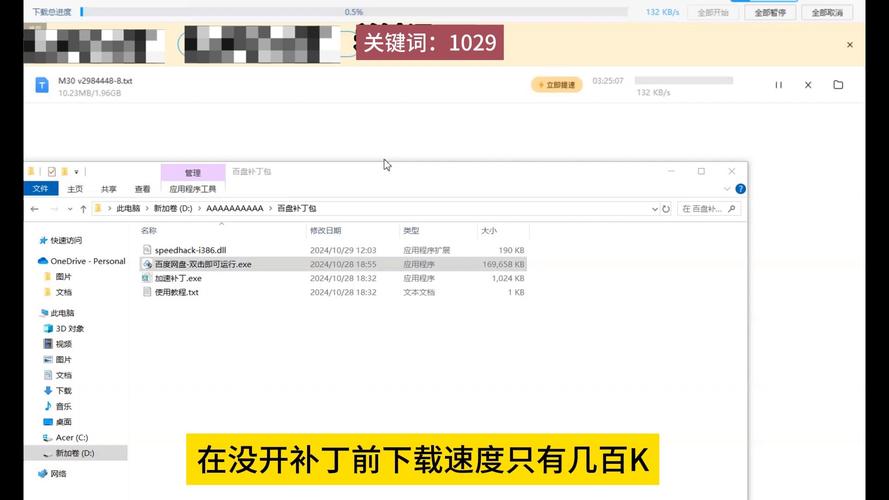Click 此电脑 in the address bar
The image size is (889, 500).
click(128, 209)
